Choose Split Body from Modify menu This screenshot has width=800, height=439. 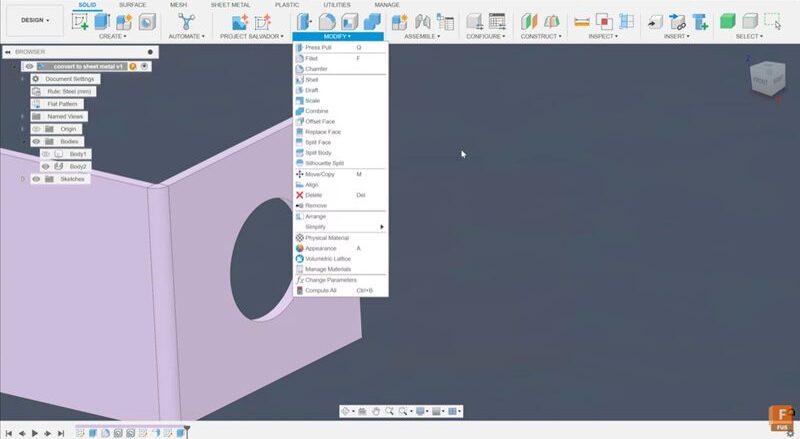340,153
